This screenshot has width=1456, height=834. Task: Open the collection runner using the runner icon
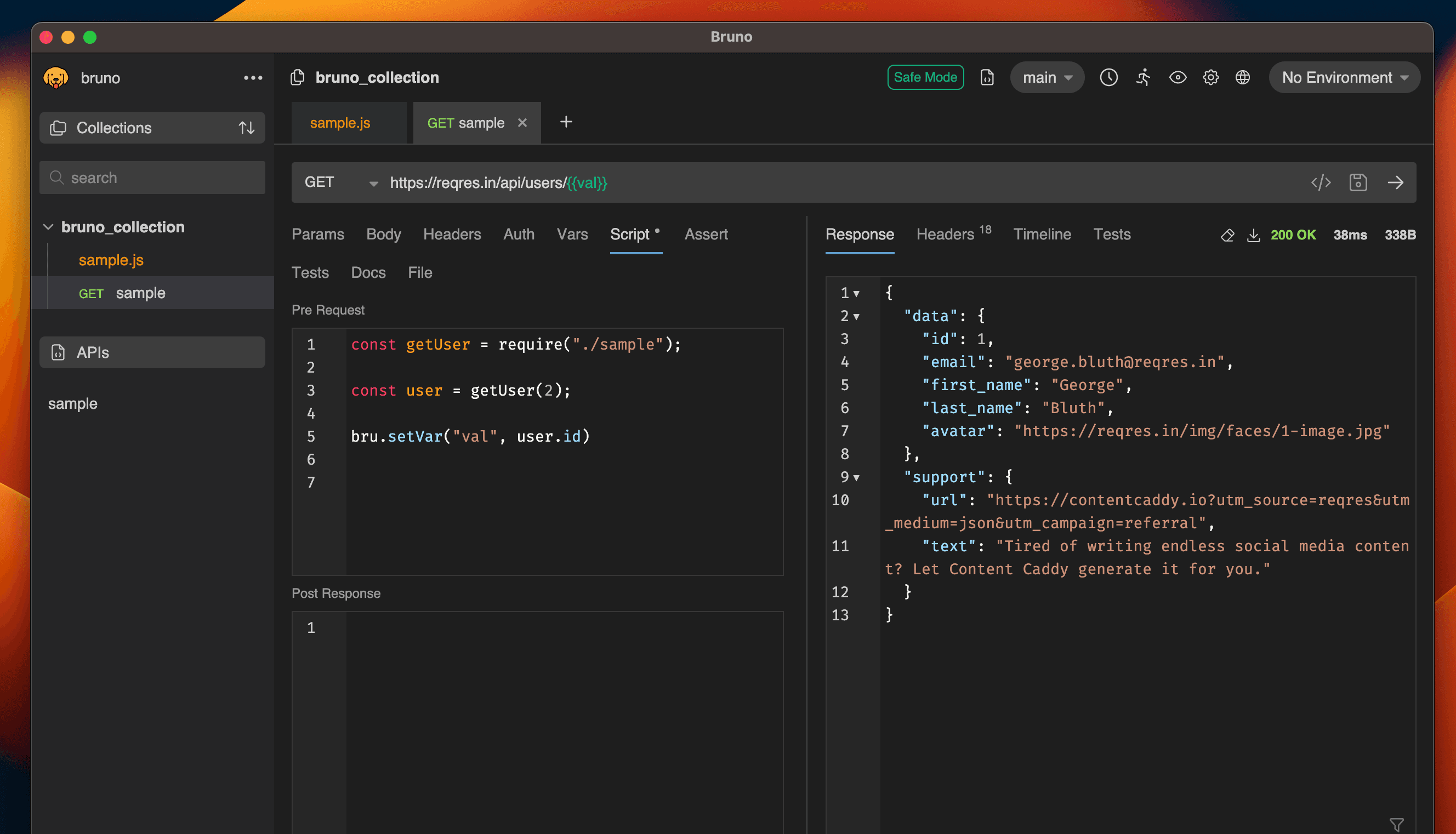tap(1142, 77)
